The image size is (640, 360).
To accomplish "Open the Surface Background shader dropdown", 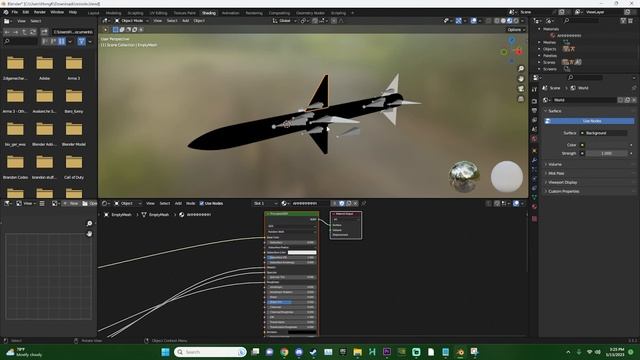I will [x=604, y=133].
